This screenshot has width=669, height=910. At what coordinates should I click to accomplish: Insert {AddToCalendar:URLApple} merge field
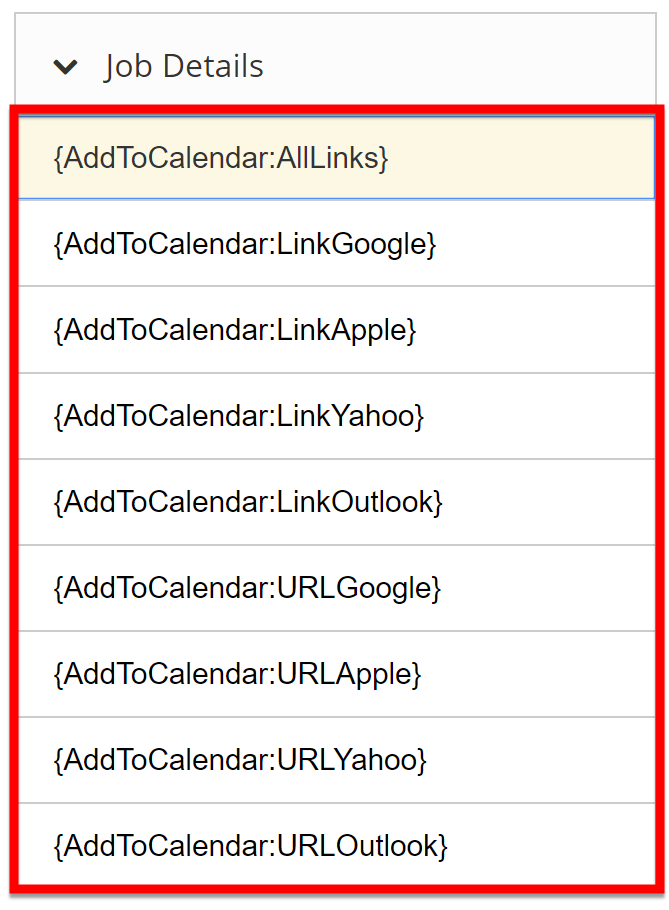point(238,674)
